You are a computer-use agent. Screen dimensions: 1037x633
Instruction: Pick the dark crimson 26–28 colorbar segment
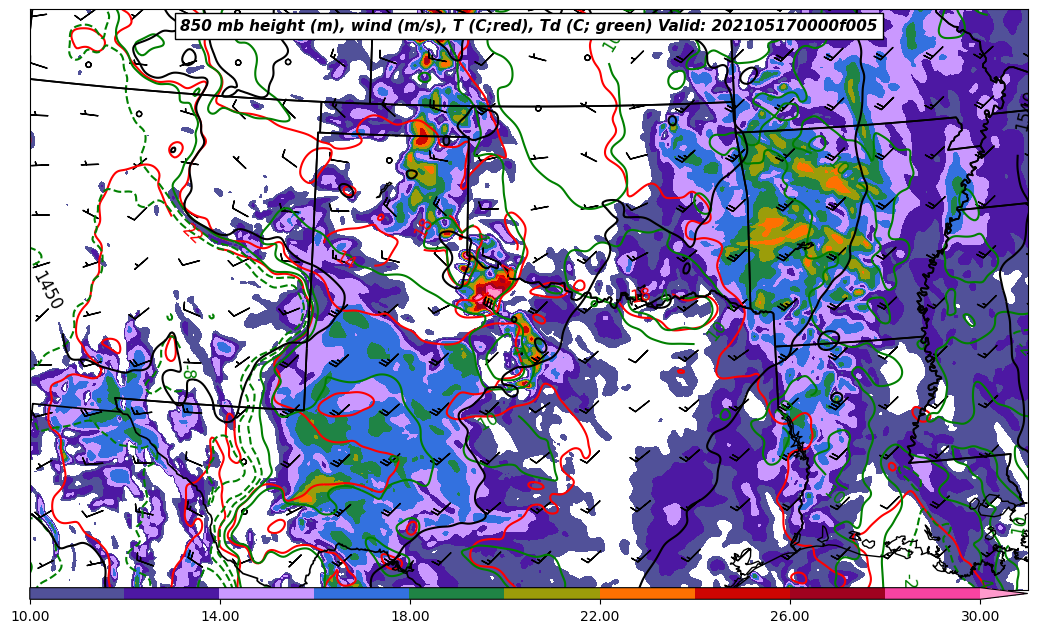[x=837, y=593]
